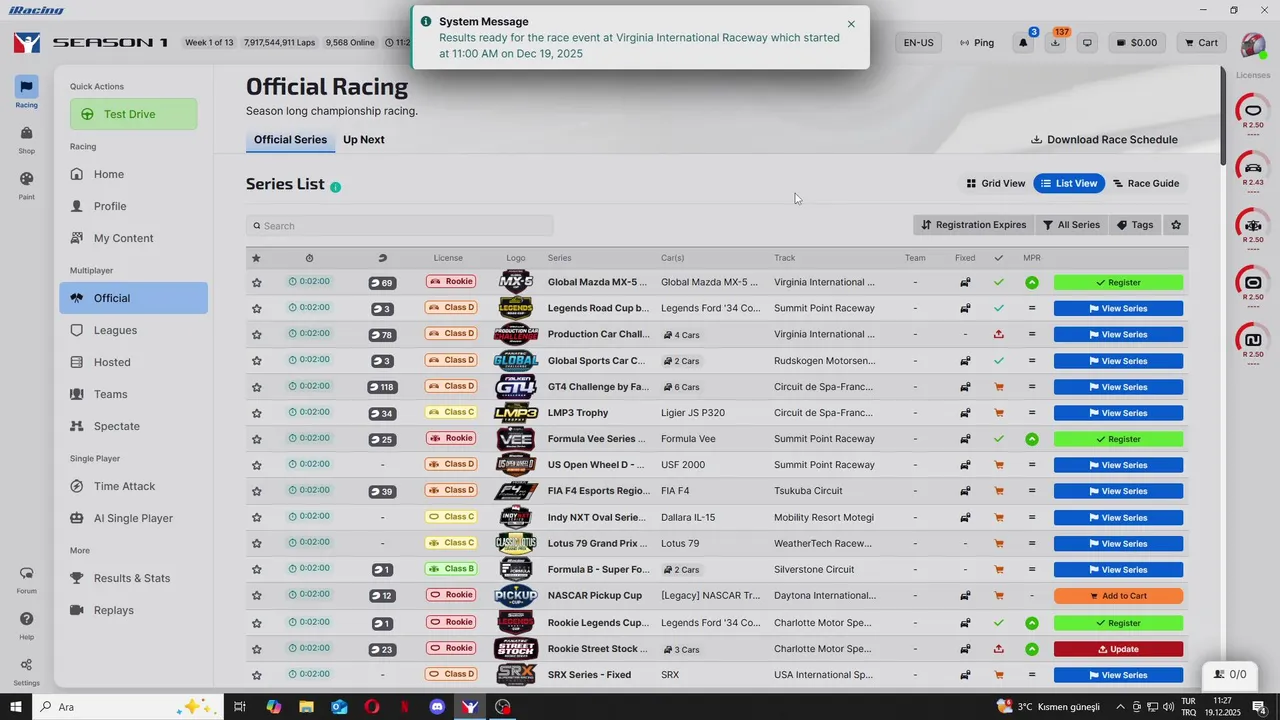
Task: Favorite the NASCAR Pickup Cup series
Action: (x=256, y=596)
